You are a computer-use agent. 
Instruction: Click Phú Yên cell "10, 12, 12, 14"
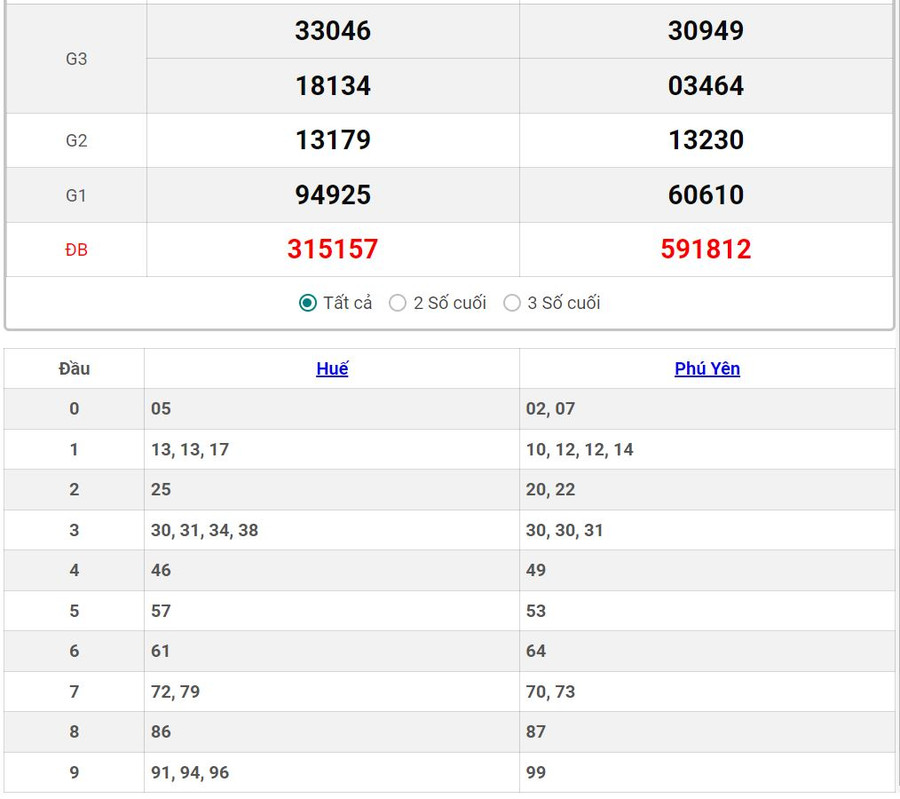[x=580, y=450]
